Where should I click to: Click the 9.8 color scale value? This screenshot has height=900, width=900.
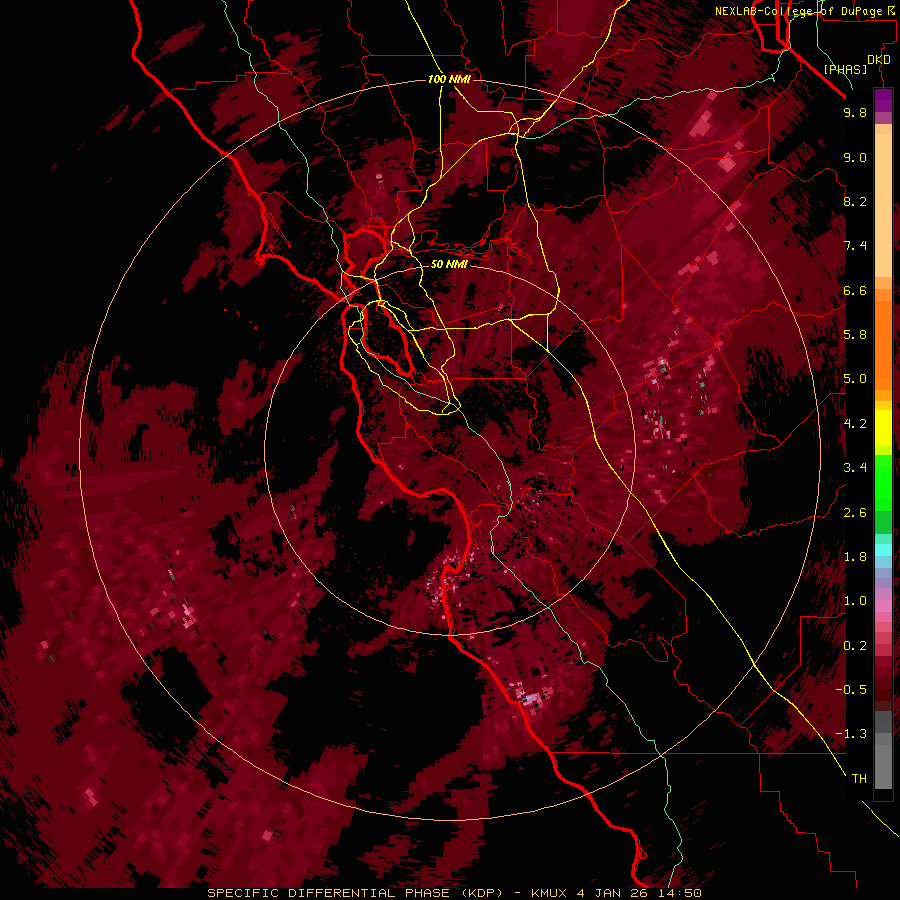855,112
